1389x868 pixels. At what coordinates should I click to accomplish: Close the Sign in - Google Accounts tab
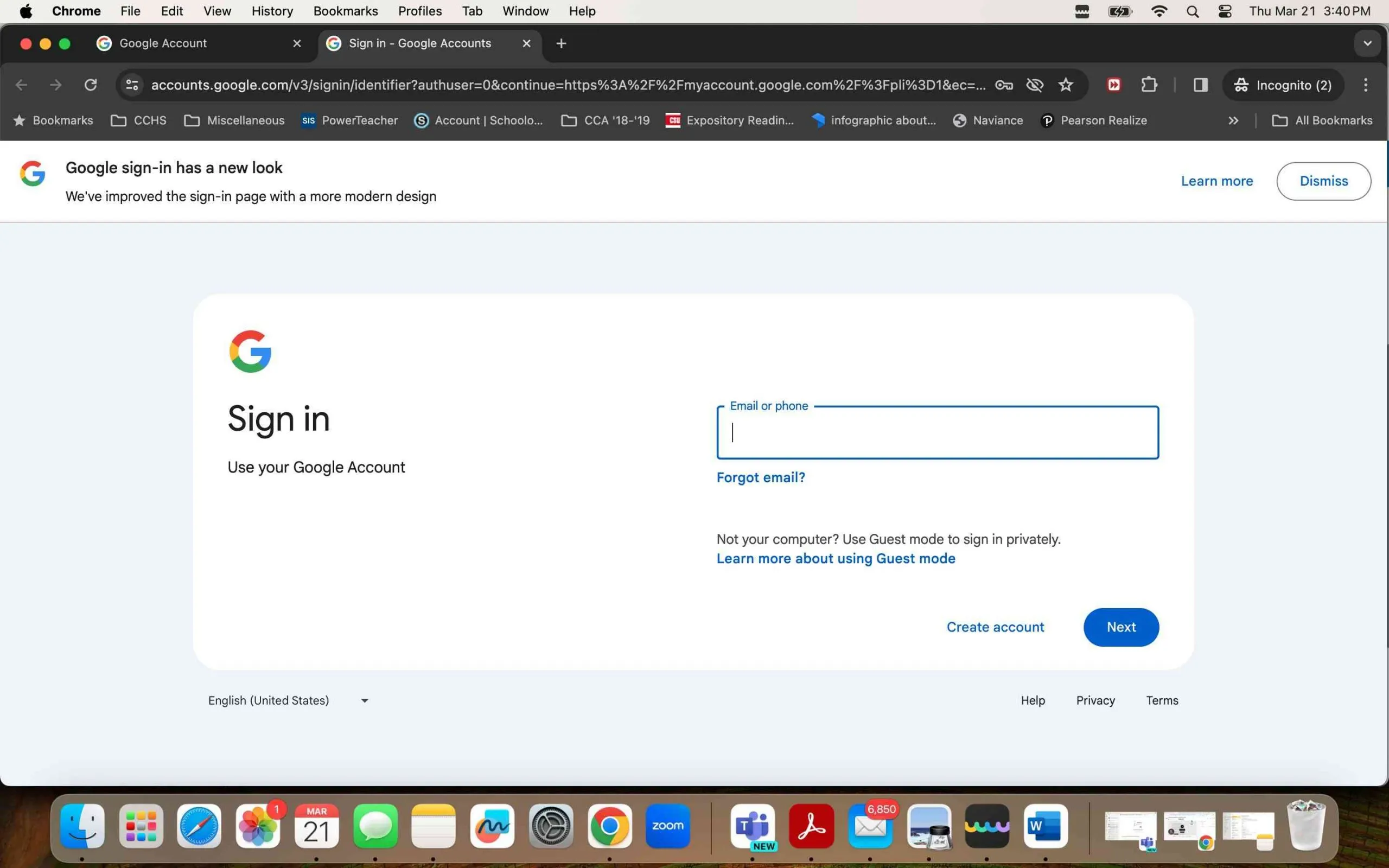(526, 43)
